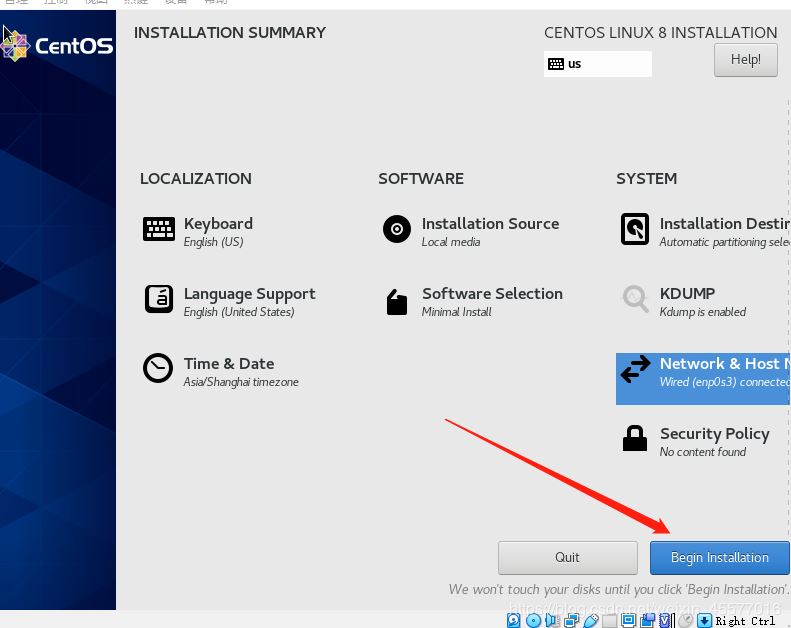Click VirtualBox audio status icon
Screen dimensions: 791x628
tap(552, 620)
